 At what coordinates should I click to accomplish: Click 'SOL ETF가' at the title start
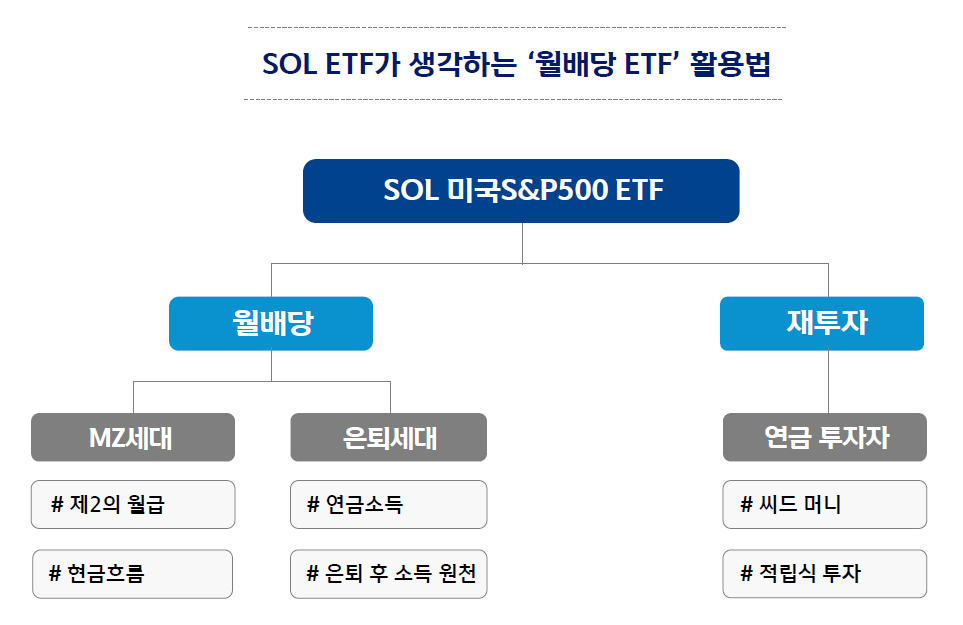(x=332, y=64)
